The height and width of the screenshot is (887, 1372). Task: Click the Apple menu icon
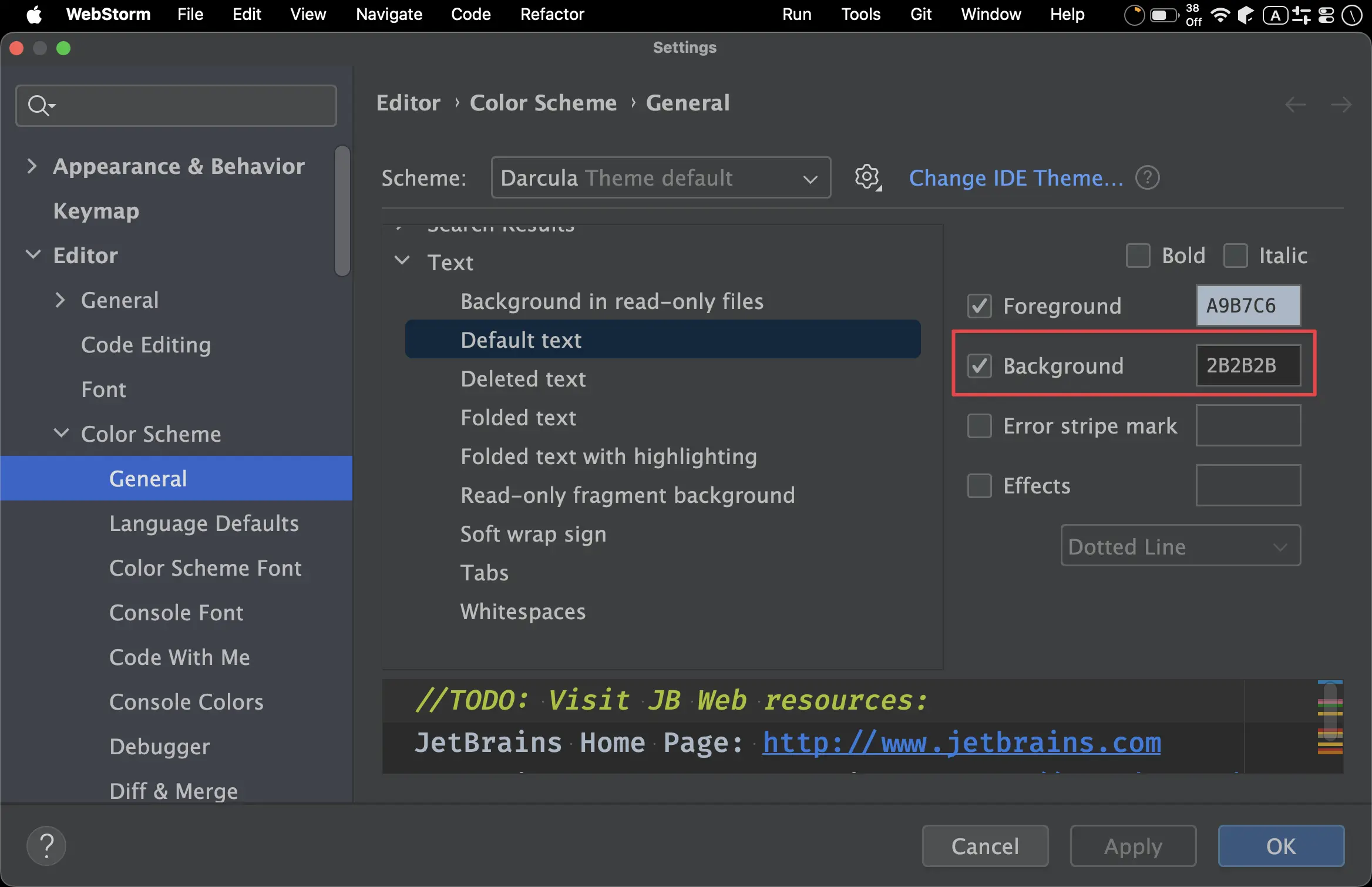click(x=34, y=15)
